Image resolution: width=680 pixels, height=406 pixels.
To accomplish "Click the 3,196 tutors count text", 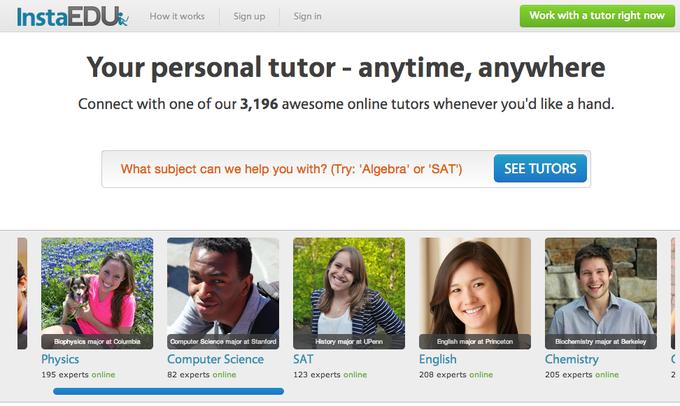I will [x=259, y=104].
